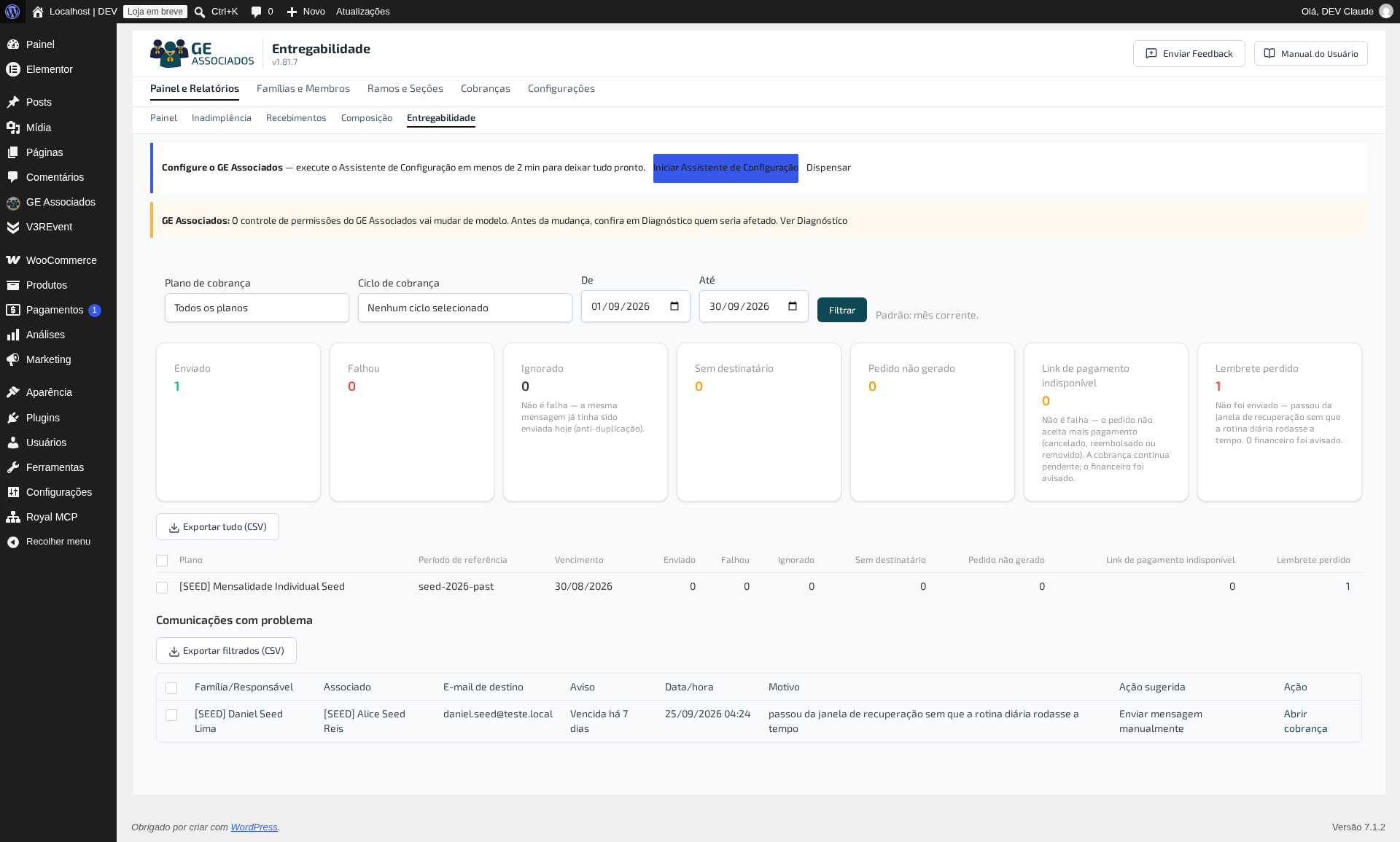
Task: Click the user avatar icon at top right
Action: pos(1386,12)
